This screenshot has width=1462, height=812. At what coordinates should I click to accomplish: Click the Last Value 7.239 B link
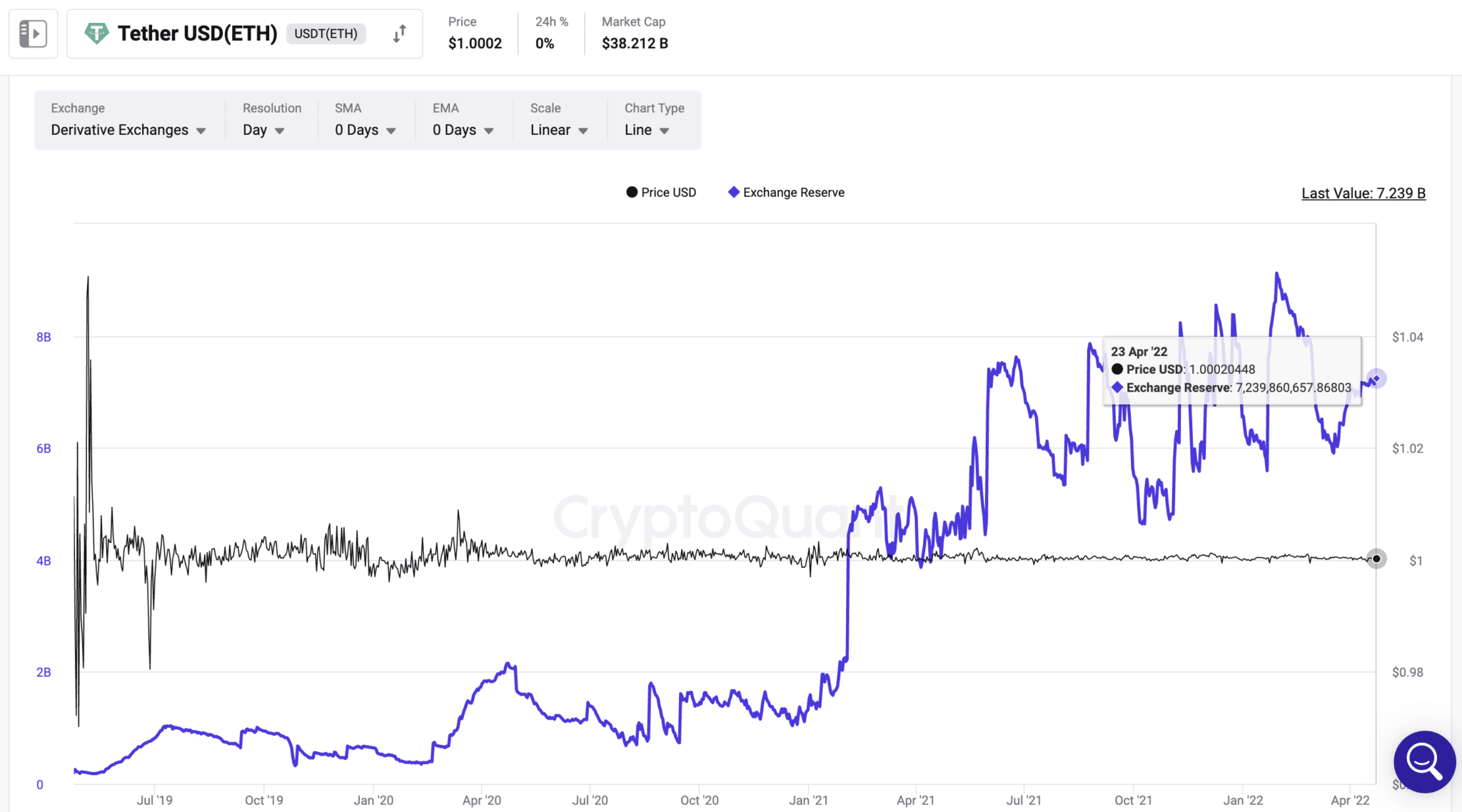(x=1363, y=193)
